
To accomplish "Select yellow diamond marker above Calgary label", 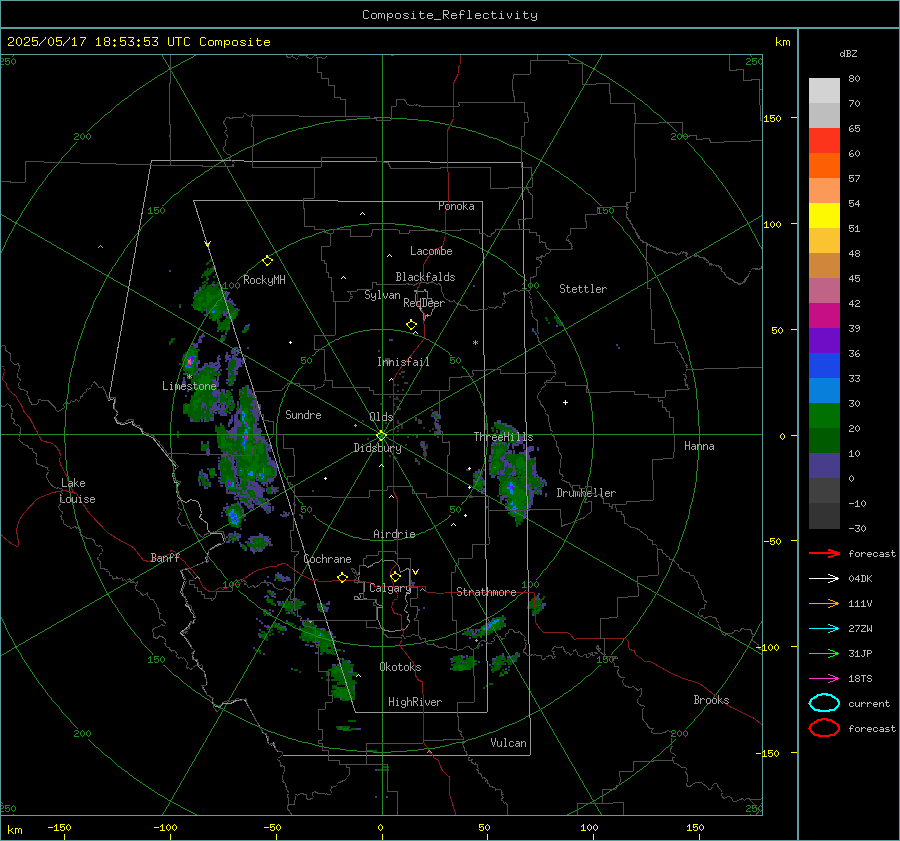I will [395, 576].
